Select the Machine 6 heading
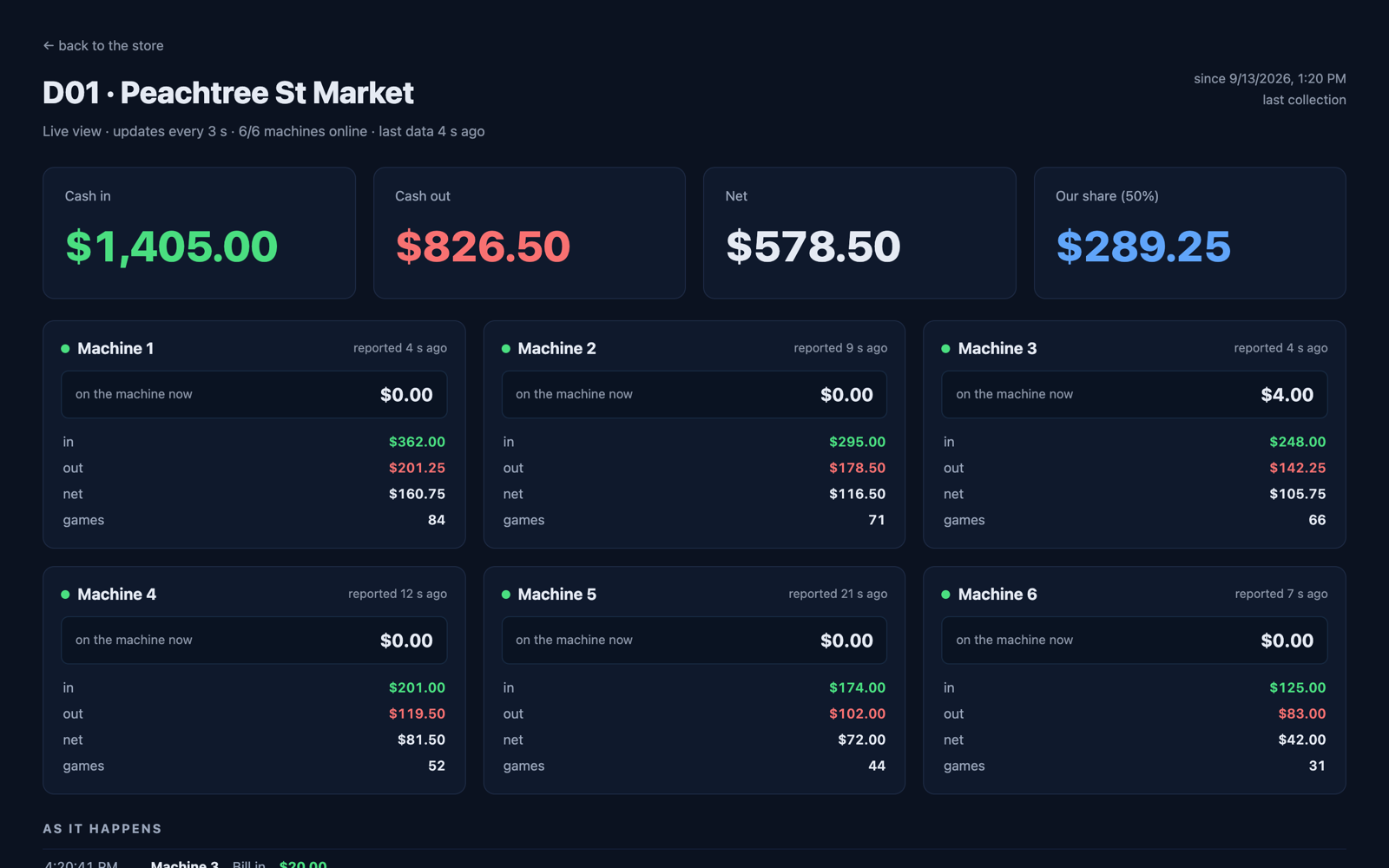Screen dimensions: 1389x868 [997, 595]
